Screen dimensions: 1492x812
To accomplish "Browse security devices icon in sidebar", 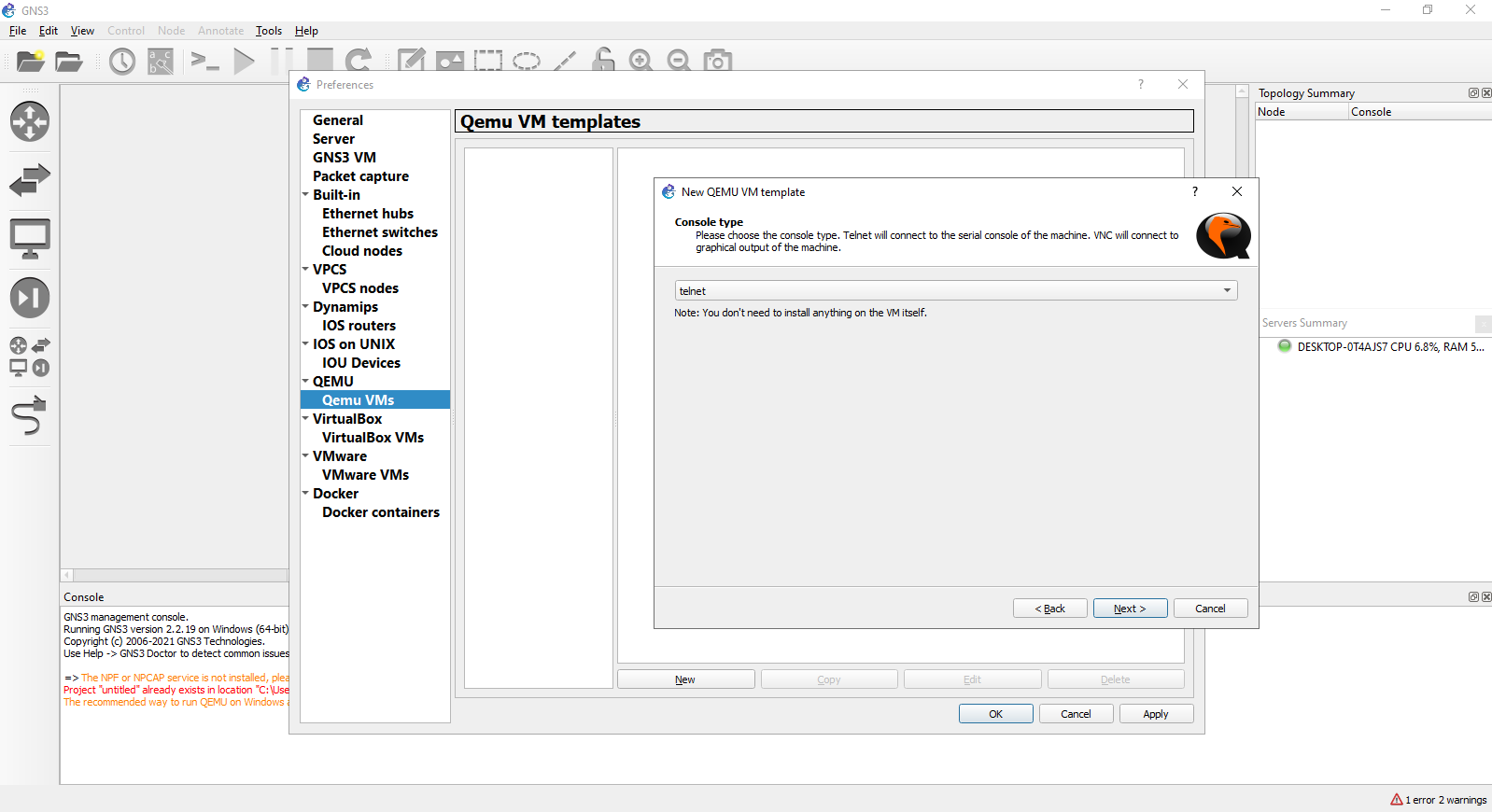I will pyautogui.click(x=30, y=298).
